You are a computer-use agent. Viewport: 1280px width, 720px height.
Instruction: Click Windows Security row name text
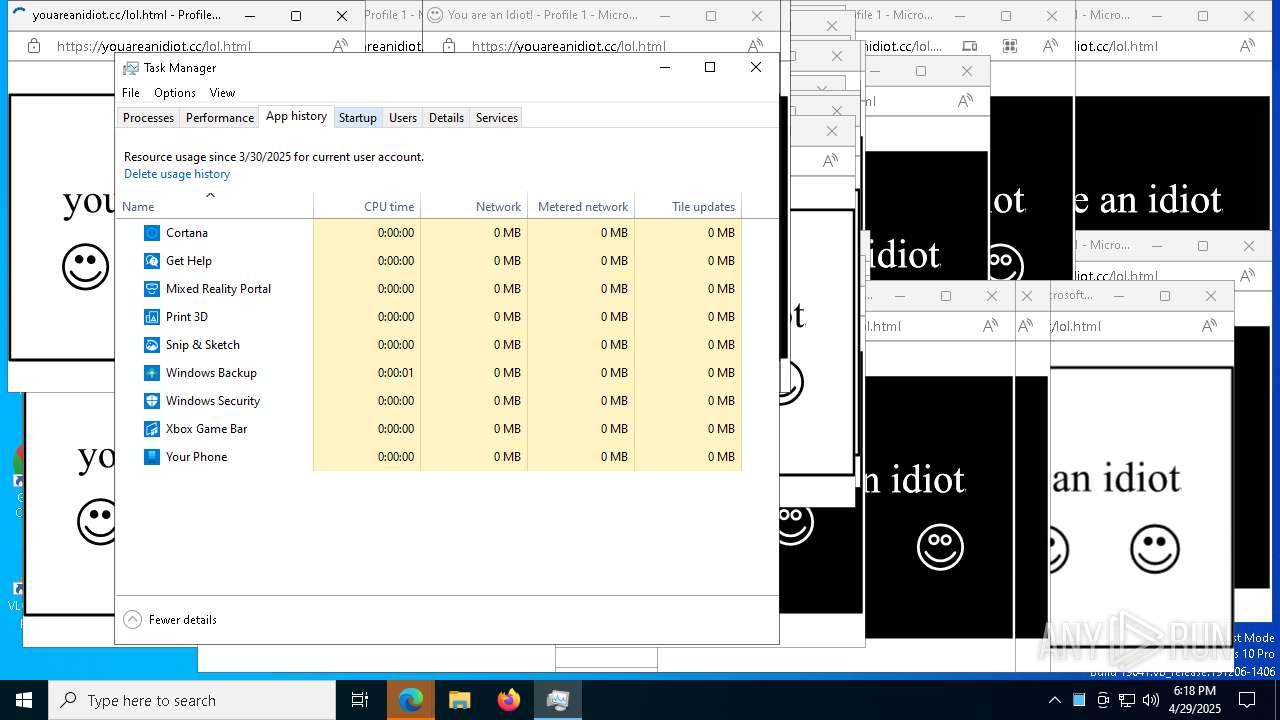coord(213,401)
